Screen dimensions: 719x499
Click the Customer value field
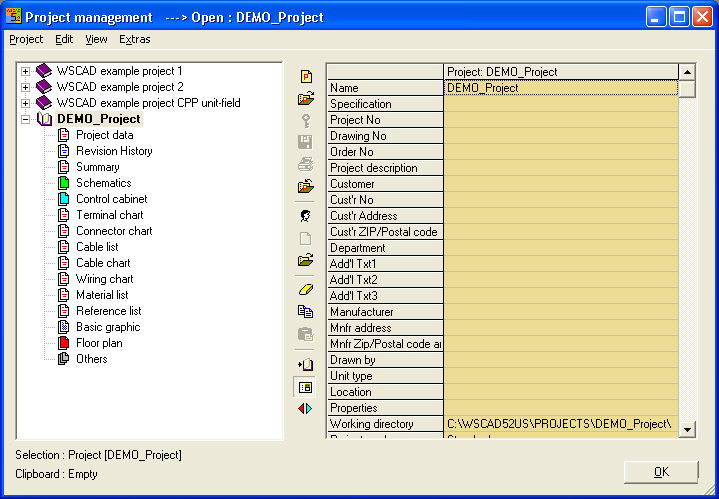coord(561,184)
